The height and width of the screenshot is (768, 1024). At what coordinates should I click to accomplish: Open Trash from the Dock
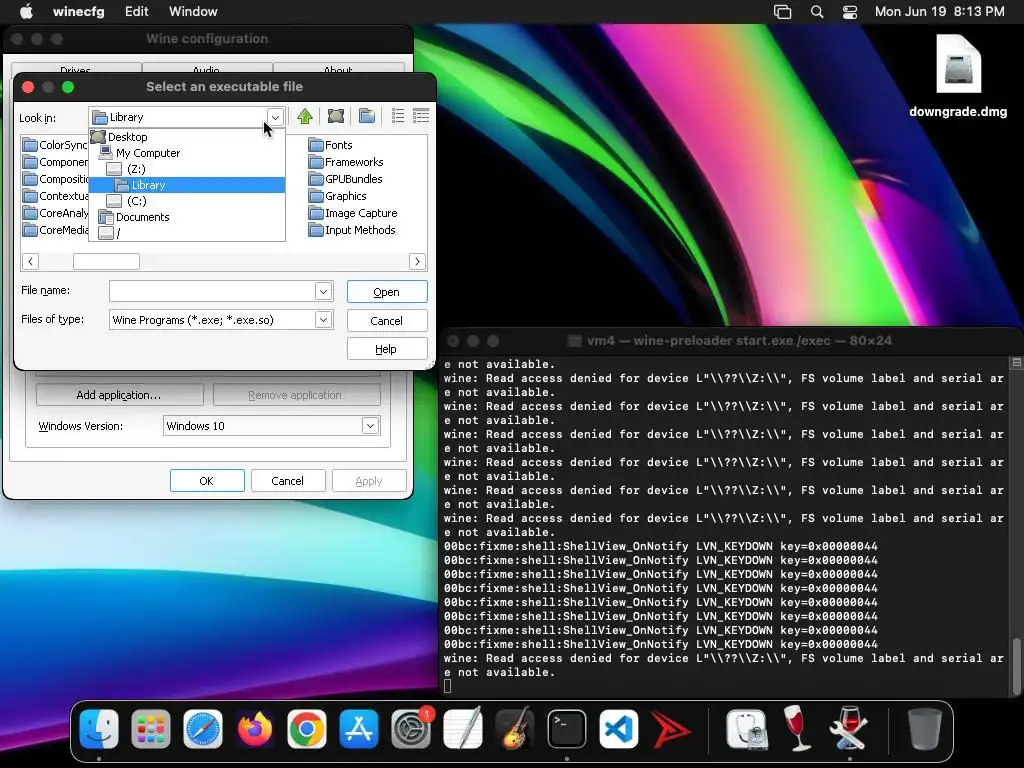click(x=925, y=729)
